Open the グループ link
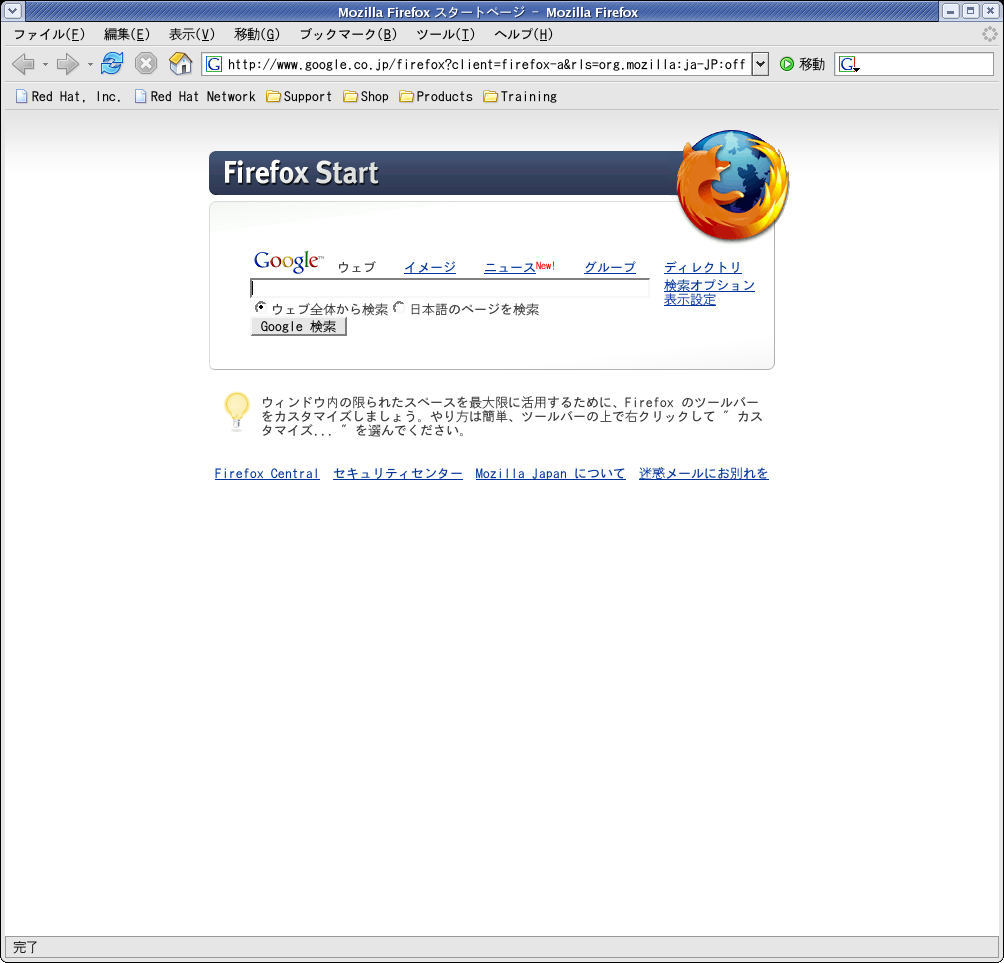 [x=610, y=267]
